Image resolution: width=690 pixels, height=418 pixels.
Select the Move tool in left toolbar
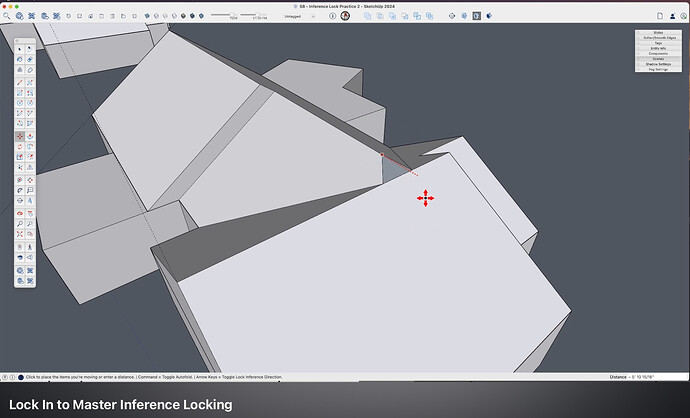tap(20, 136)
